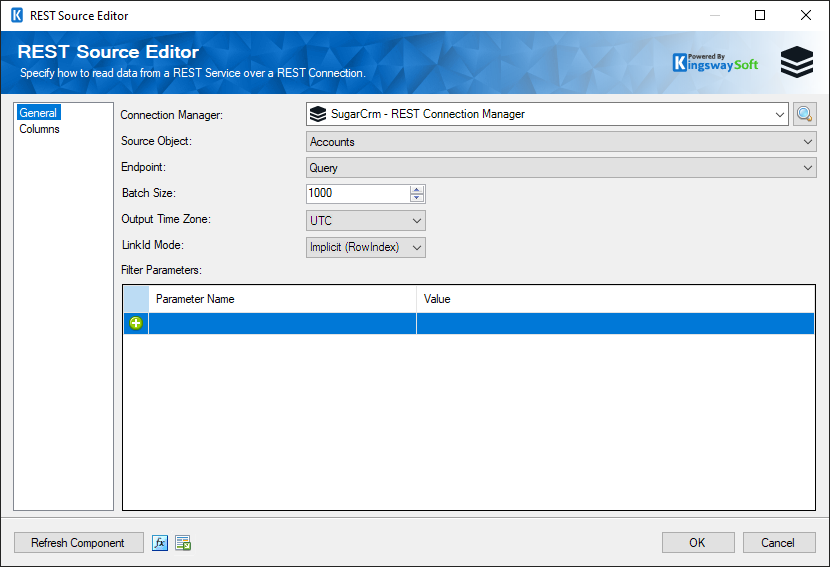Image resolution: width=830 pixels, height=567 pixels.
Task: Open the LinkId Mode dropdown
Action: 366,247
